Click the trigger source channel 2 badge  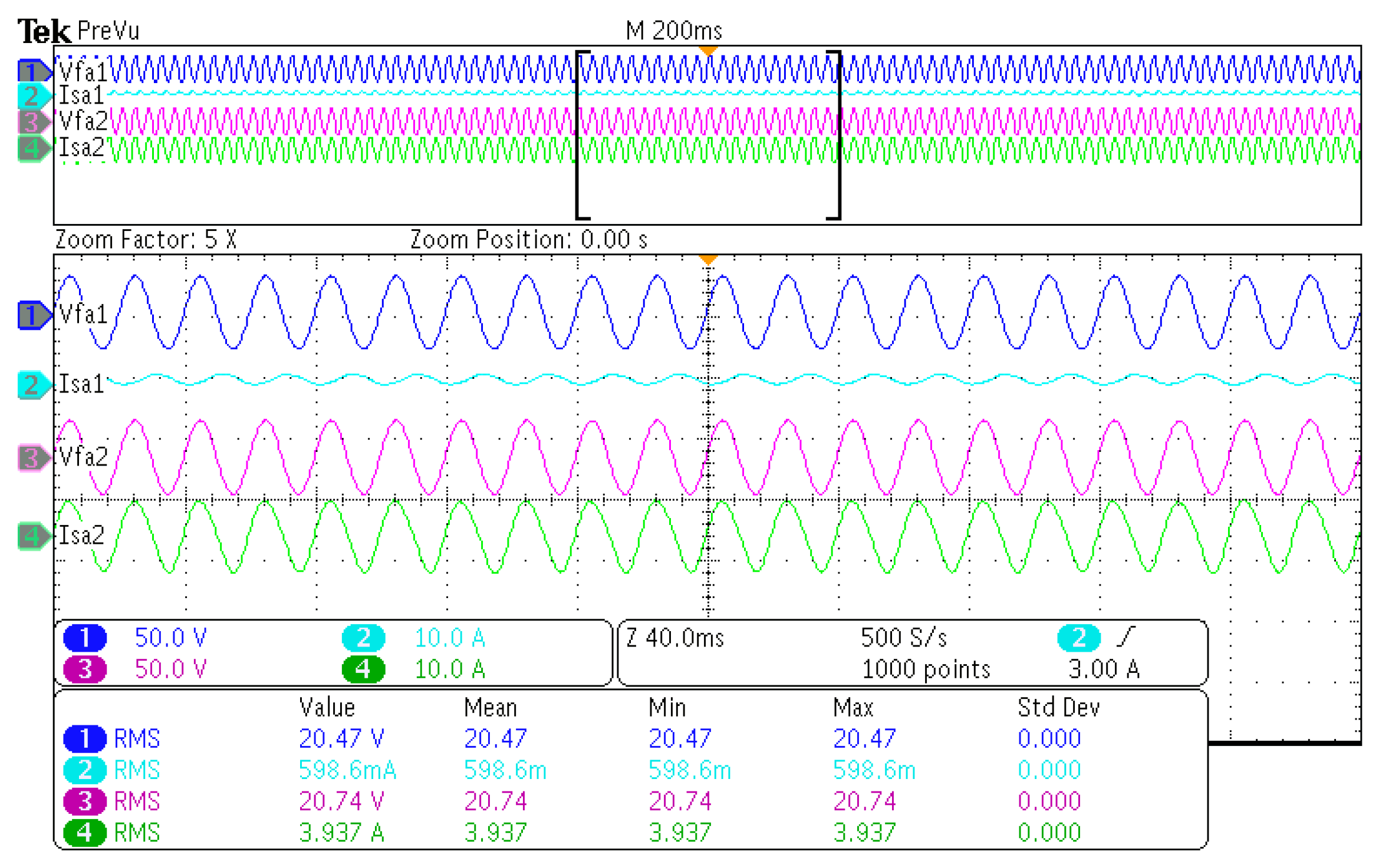tap(1078, 638)
